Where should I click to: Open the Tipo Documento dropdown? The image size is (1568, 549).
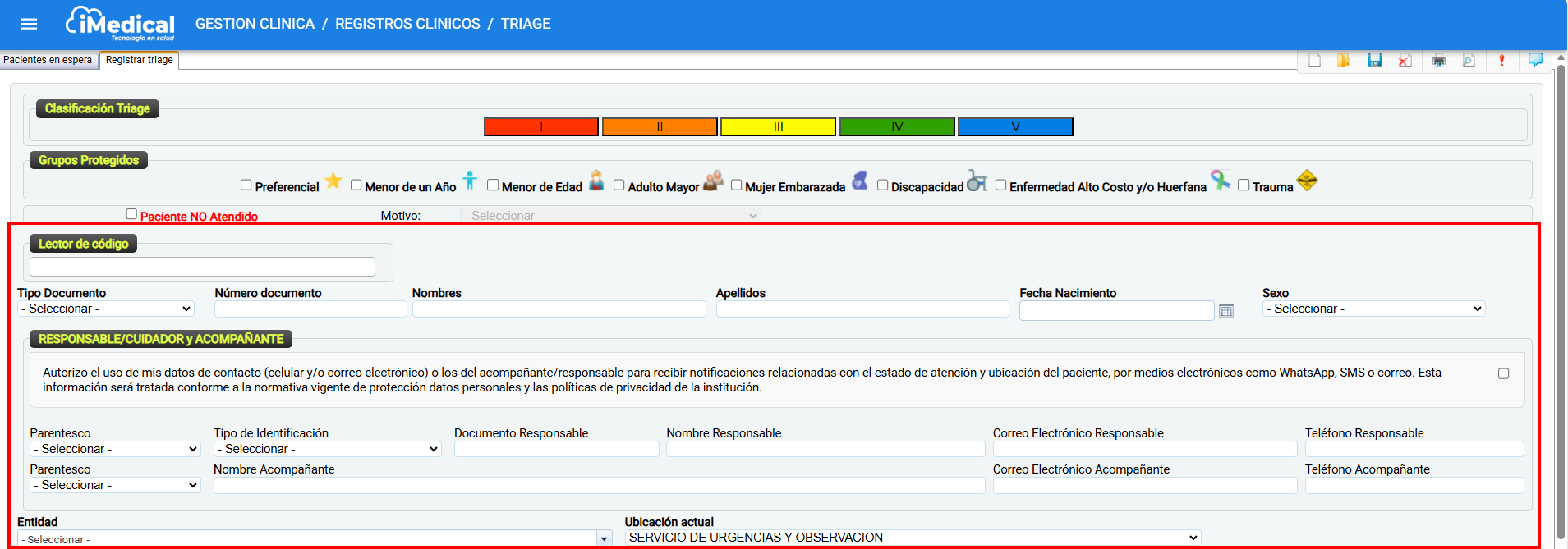(105, 309)
